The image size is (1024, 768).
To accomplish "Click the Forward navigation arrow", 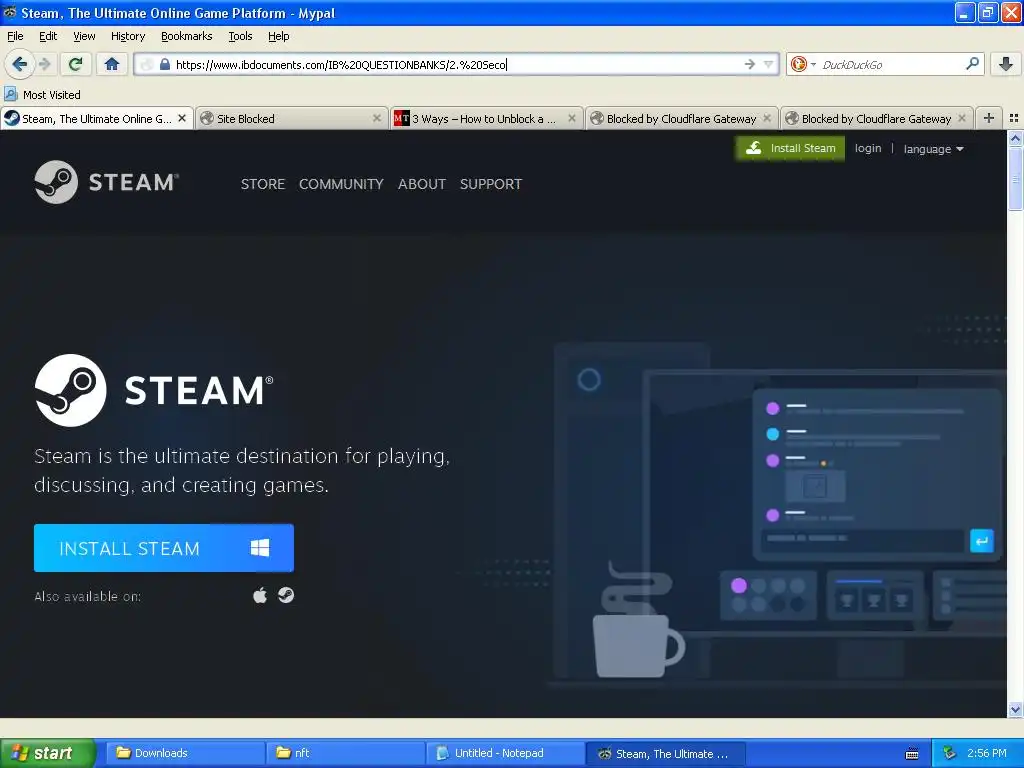I will [x=44, y=64].
